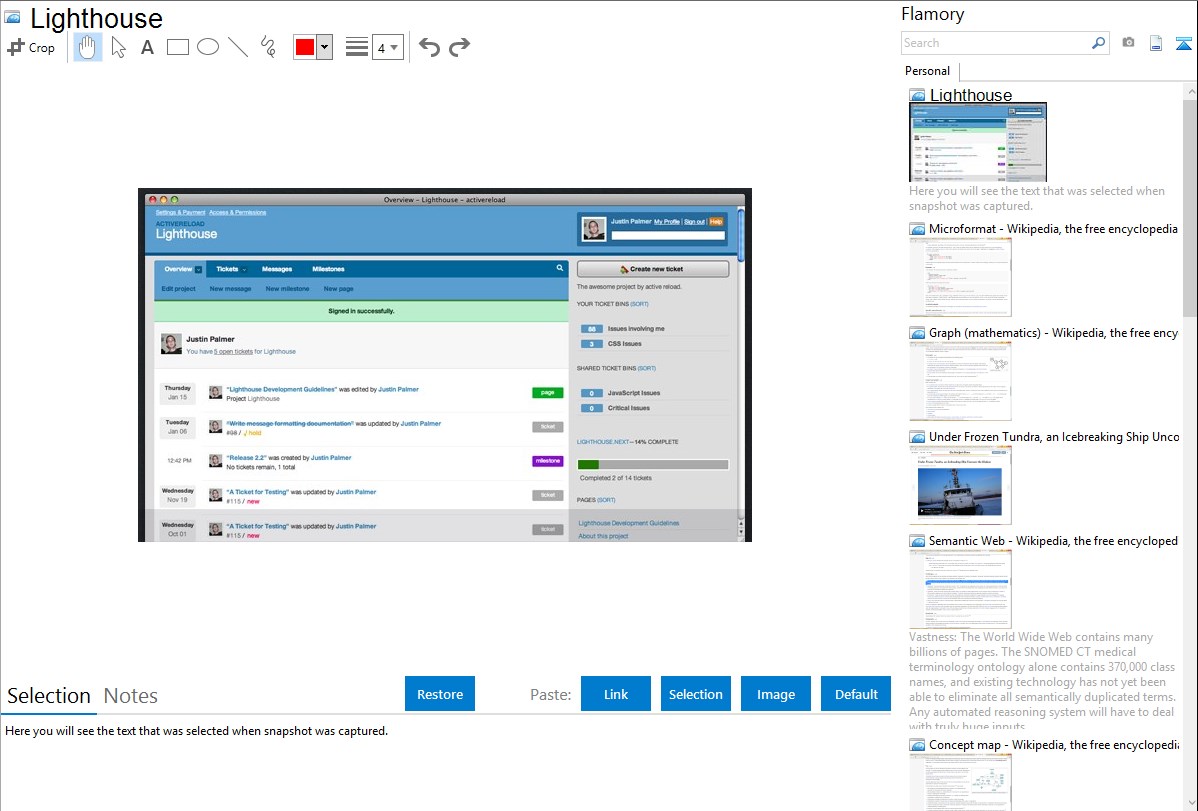Select the Crop tool

point(31,47)
